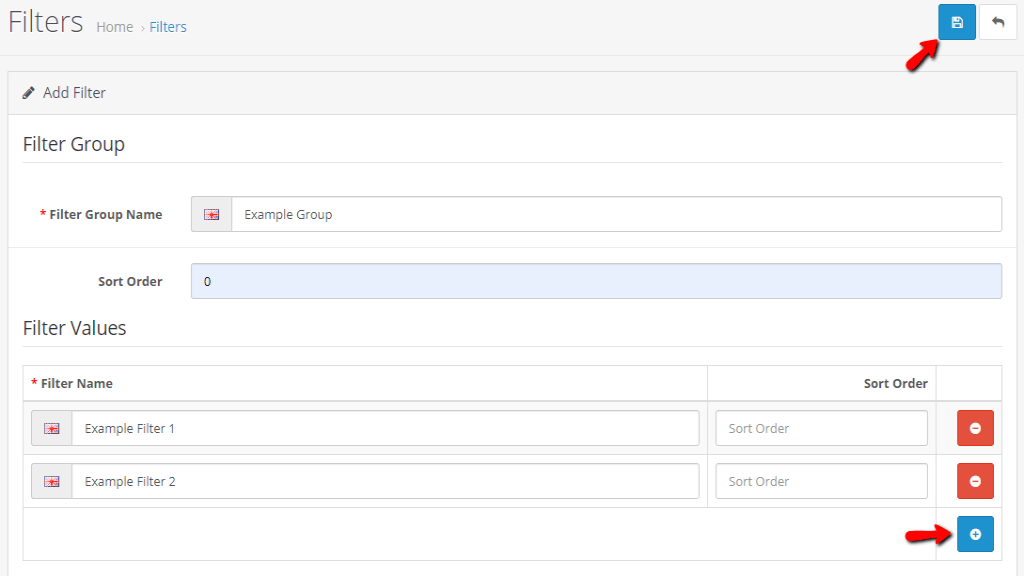
Task: Select the Example Filter 2 name field
Action: pos(385,481)
